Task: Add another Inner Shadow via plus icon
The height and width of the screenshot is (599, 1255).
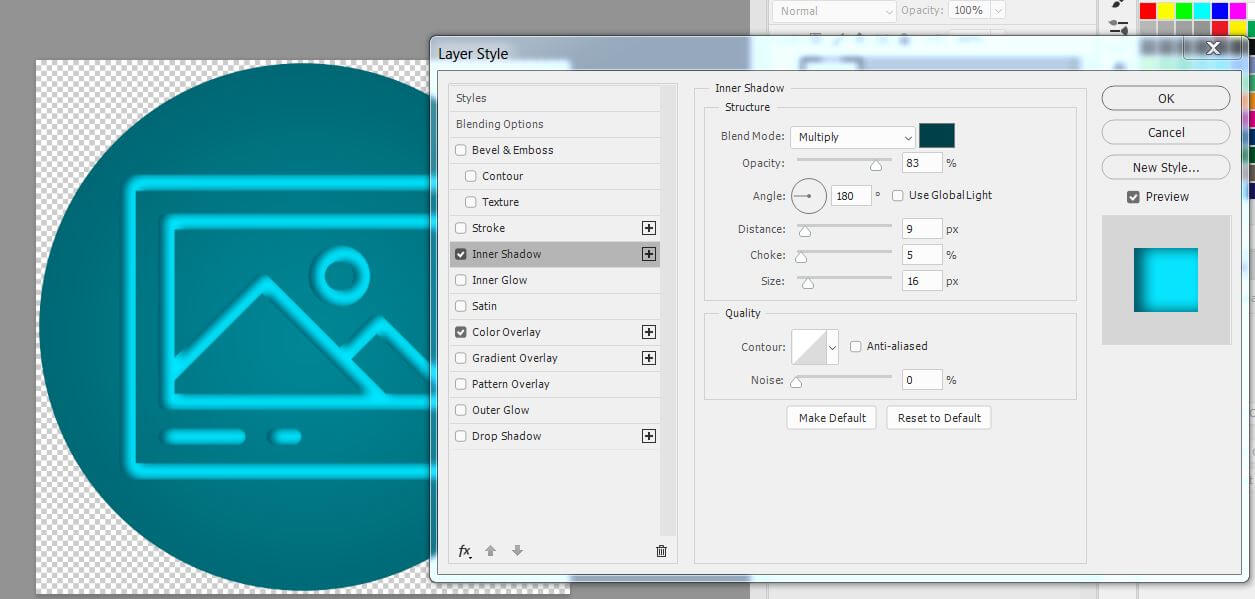Action: (x=649, y=254)
